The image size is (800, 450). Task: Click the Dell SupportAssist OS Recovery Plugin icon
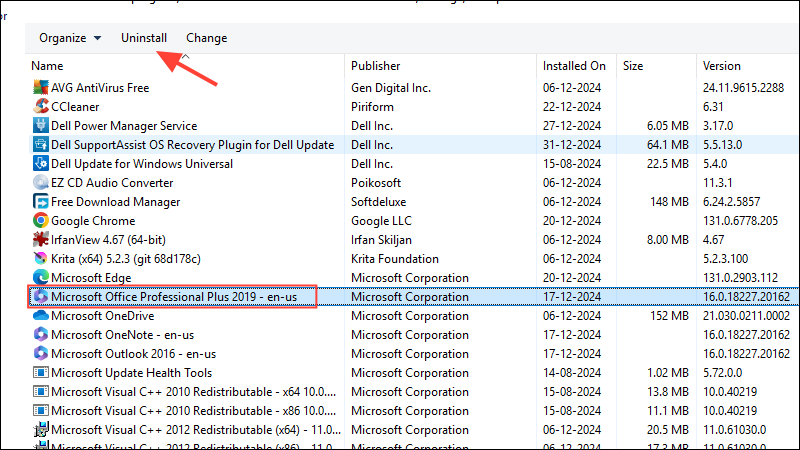[x=40, y=144]
